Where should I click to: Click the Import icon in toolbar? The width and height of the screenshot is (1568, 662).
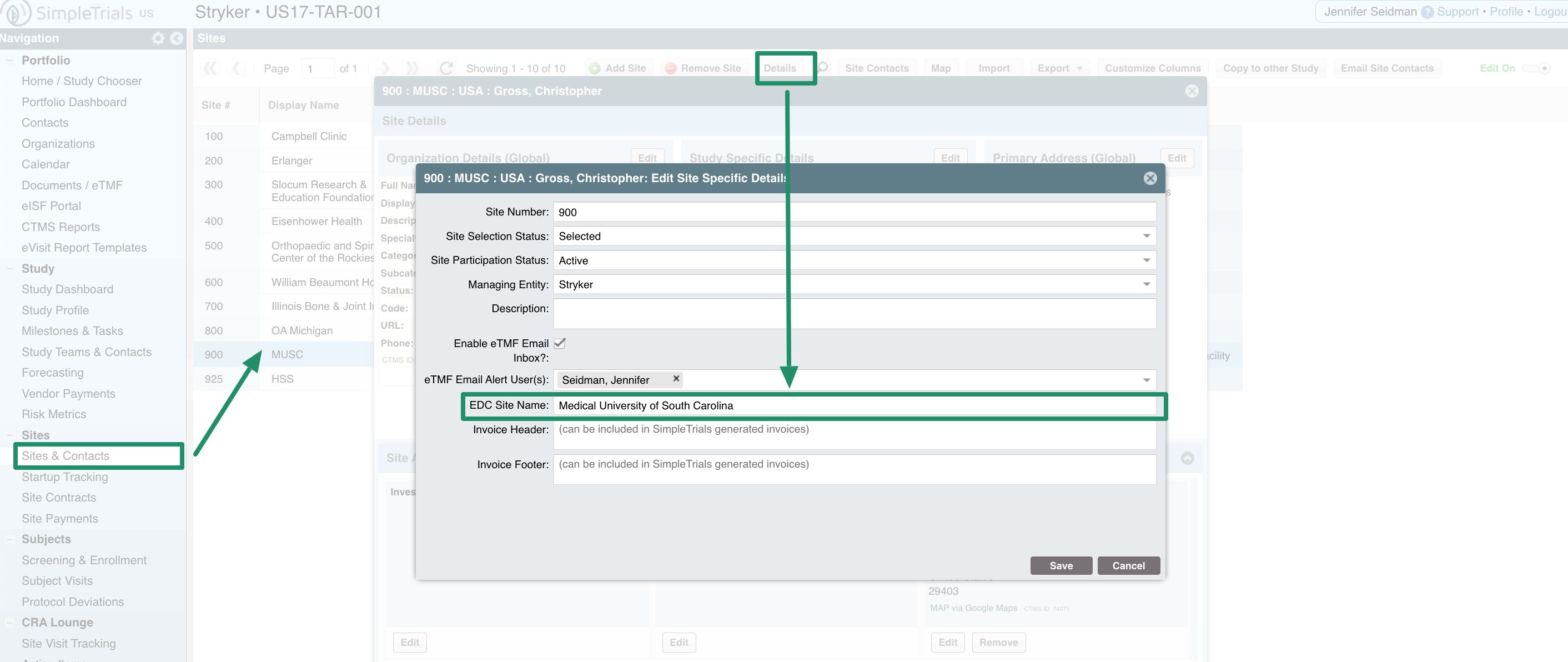point(993,68)
